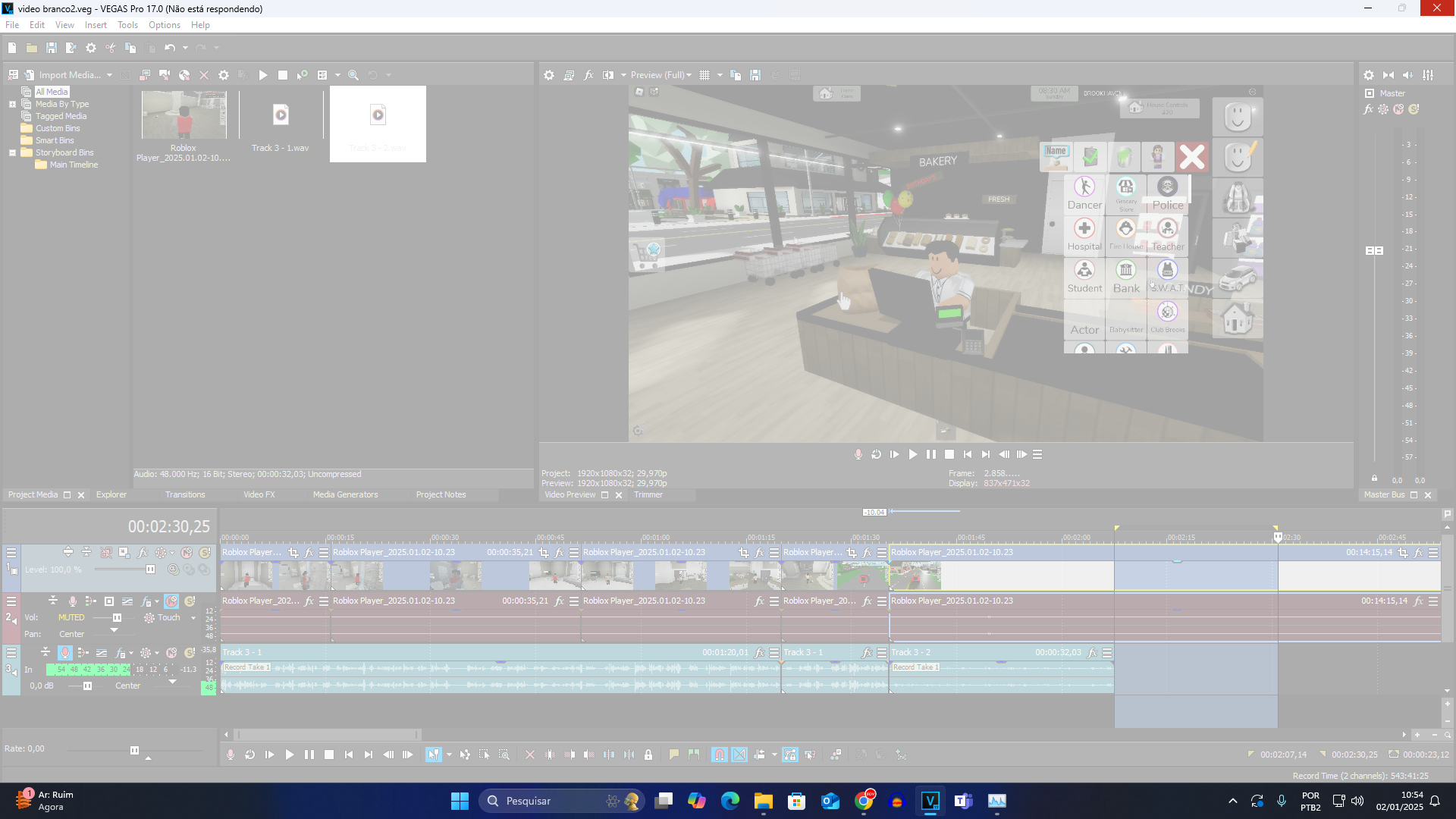Open overlays dropdown arrow in preview toolbar
This screenshot has height=819, width=1456.
click(x=720, y=75)
